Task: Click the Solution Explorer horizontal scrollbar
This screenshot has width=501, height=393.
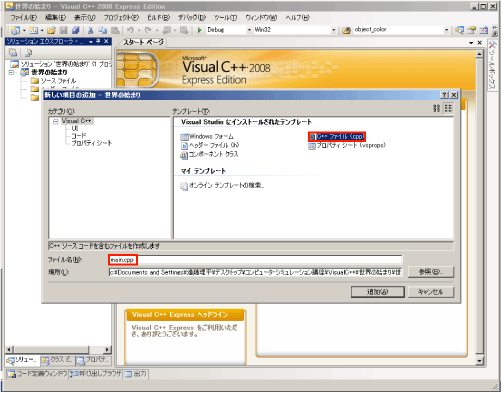Action: (x=59, y=350)
